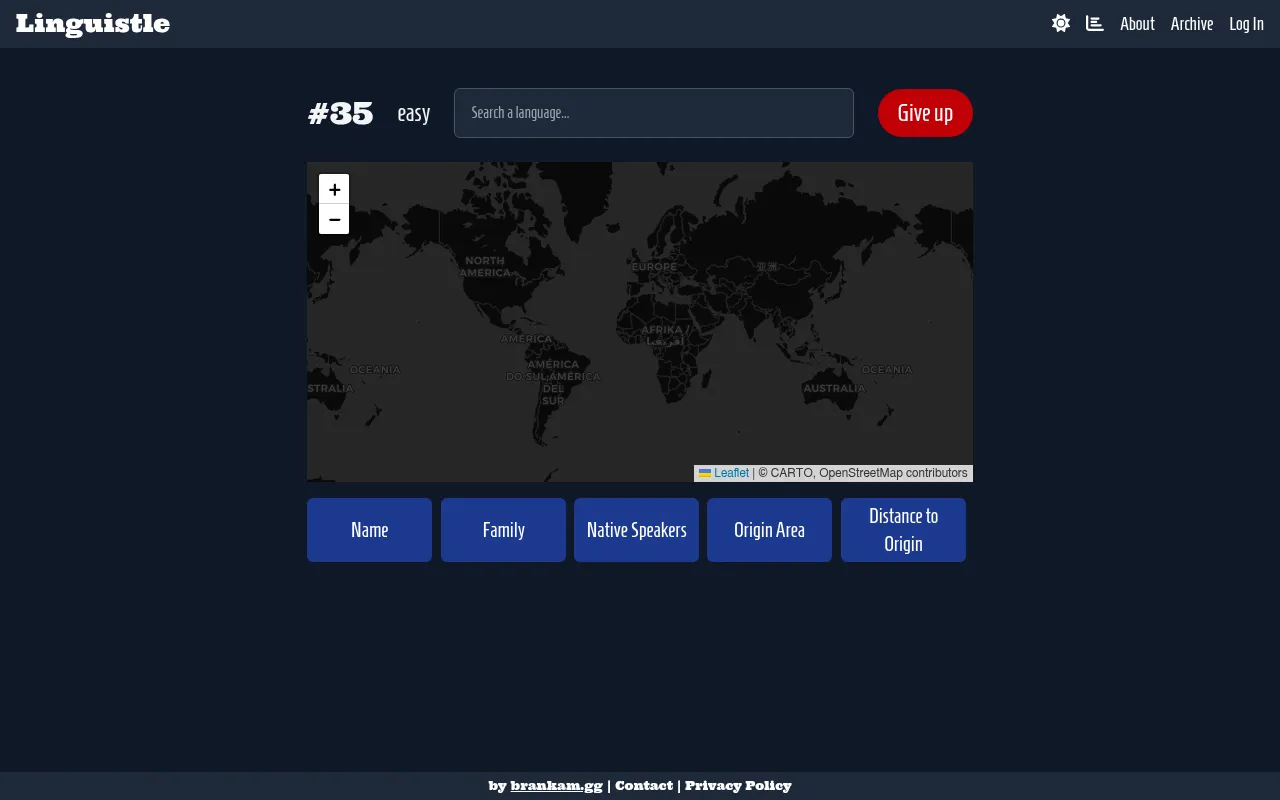Open the Privacy Policy footer link
The width and height of the screenshot is (1280, 800).
tap(738, 786)
